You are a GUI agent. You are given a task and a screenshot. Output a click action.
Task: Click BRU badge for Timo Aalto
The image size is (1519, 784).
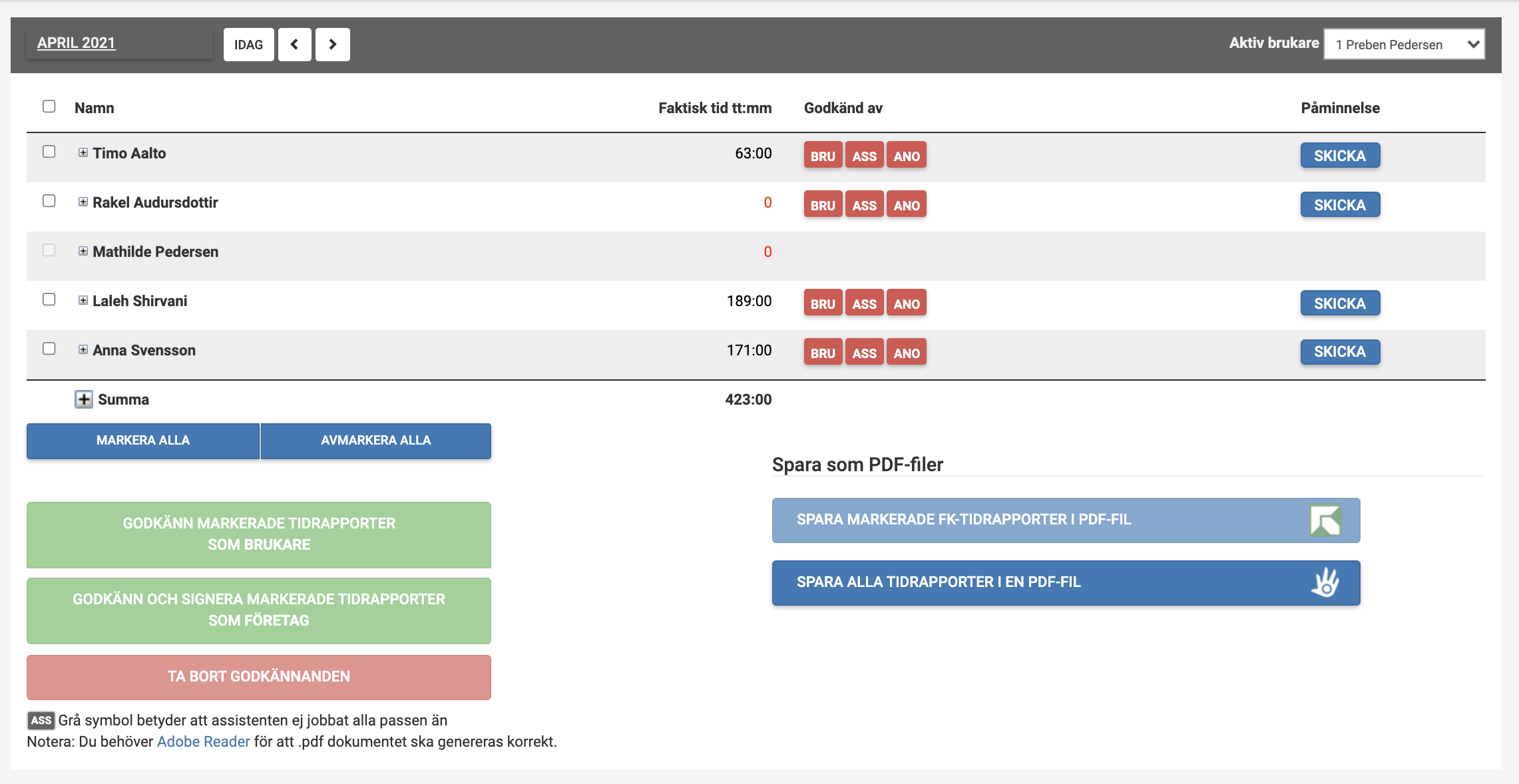pos(823,156)
